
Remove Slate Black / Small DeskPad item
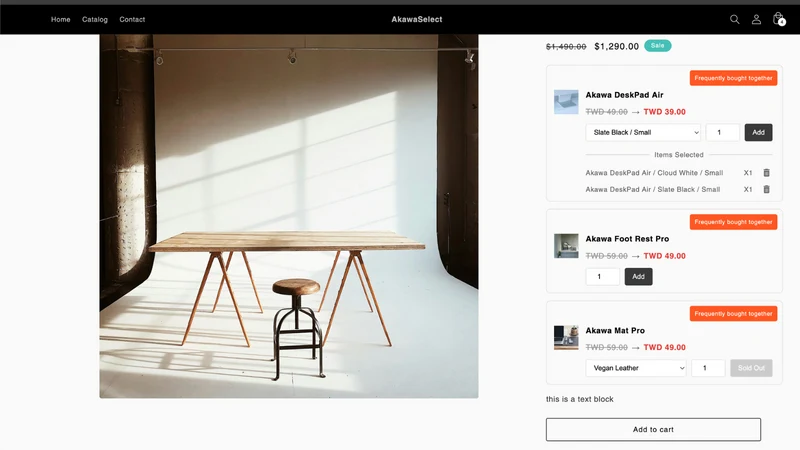(x=766, y=189)
